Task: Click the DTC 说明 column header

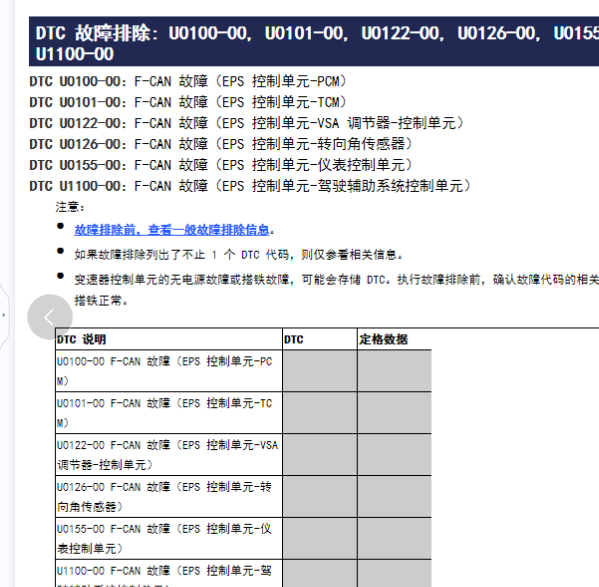Action: (x=169, y=339)
